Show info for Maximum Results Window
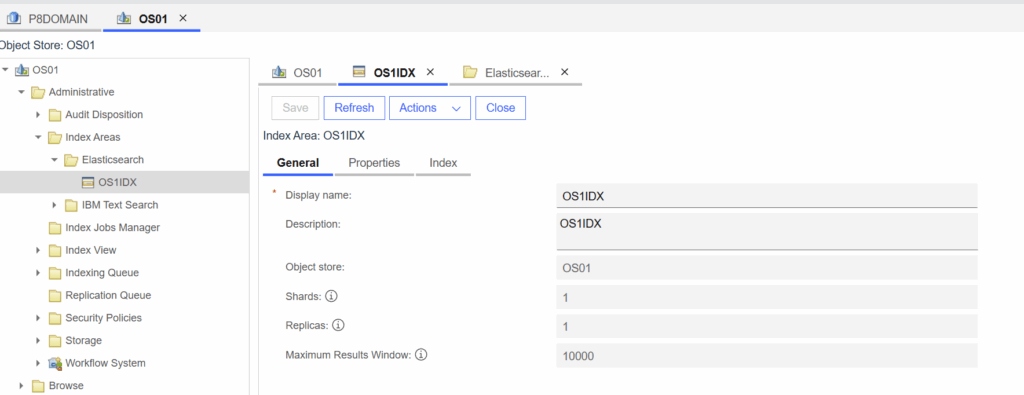This screenshot has height=395, width=1024. click(x=421, y=355)
